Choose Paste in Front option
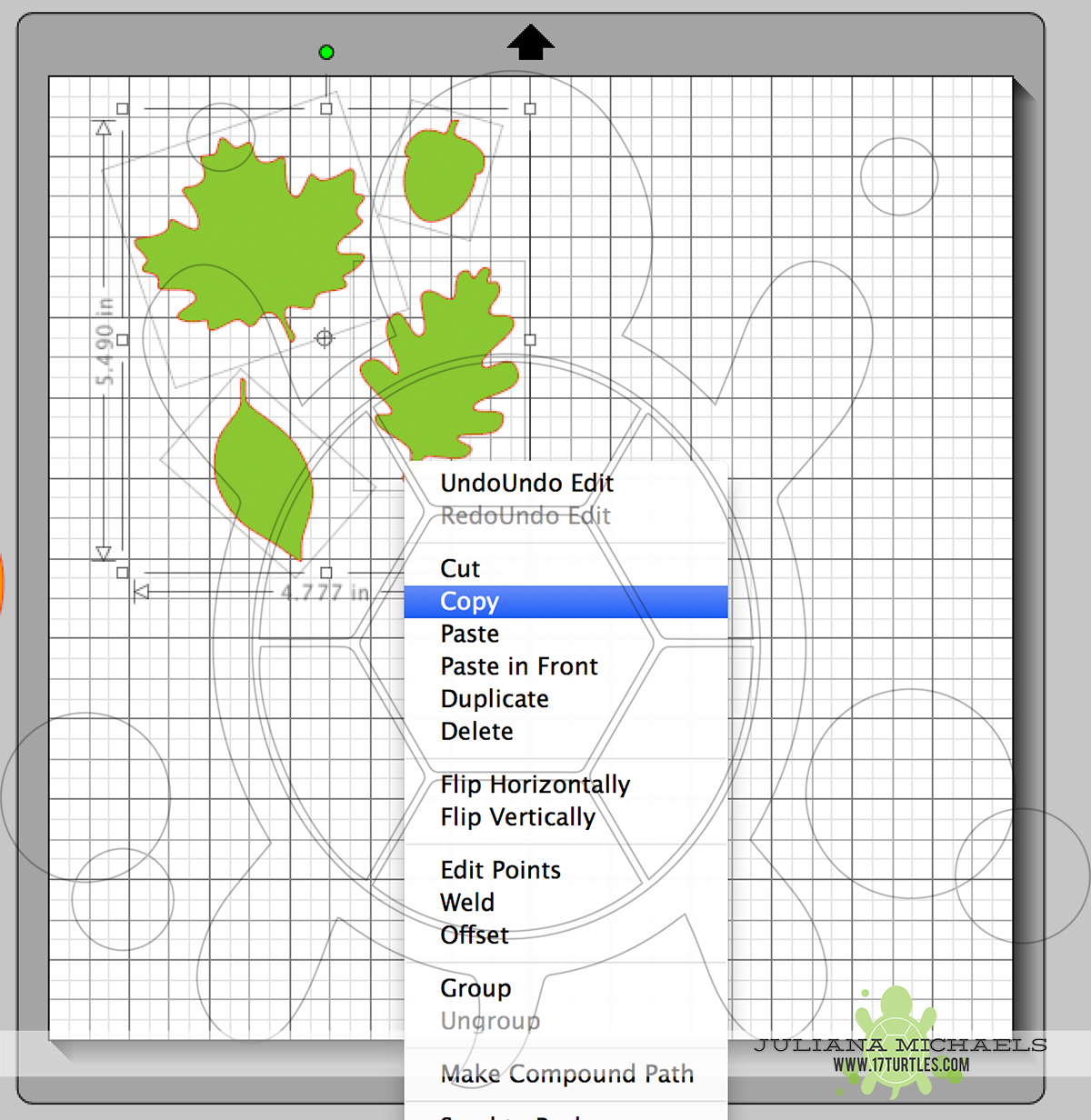Image resolution: width=1091 pixels, height=1120 pixels. [518, 665]
